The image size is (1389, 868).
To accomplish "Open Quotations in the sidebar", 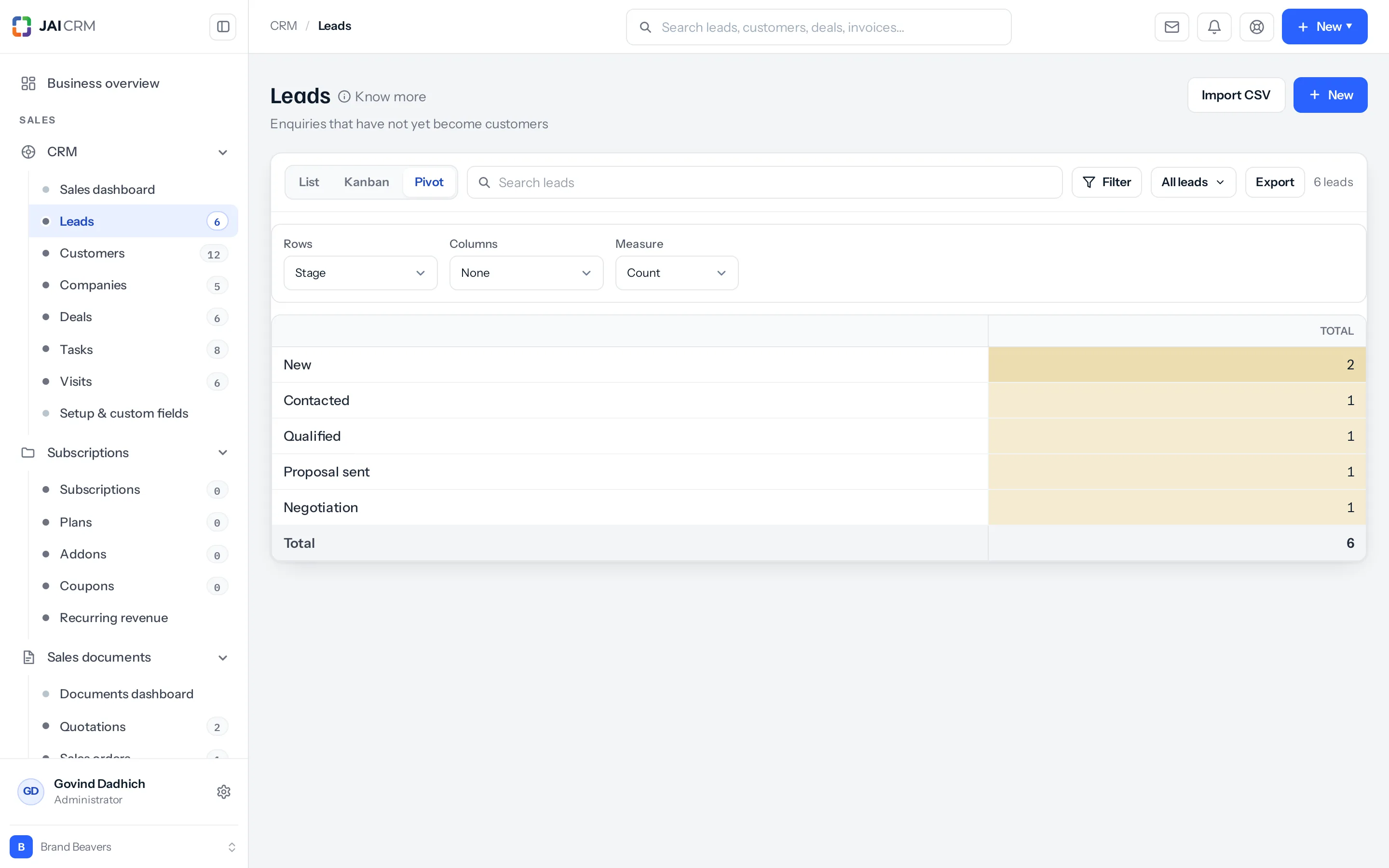I will coord(133,726).
